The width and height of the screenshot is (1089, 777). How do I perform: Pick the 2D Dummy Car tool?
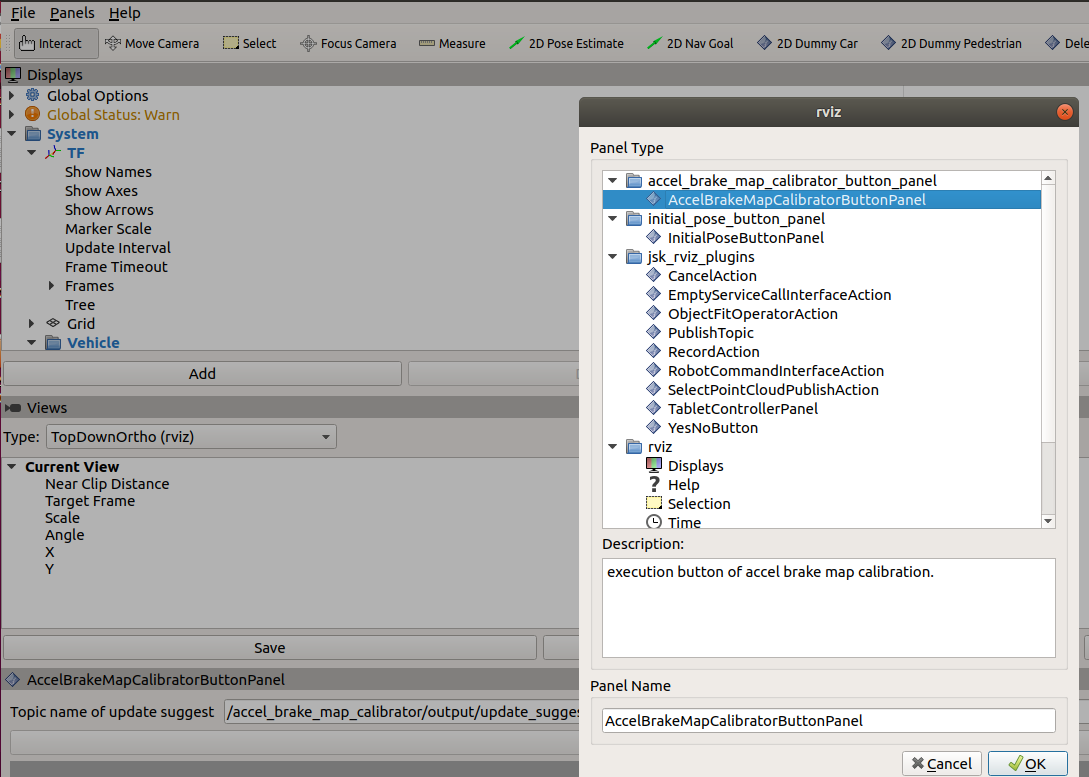808,43
